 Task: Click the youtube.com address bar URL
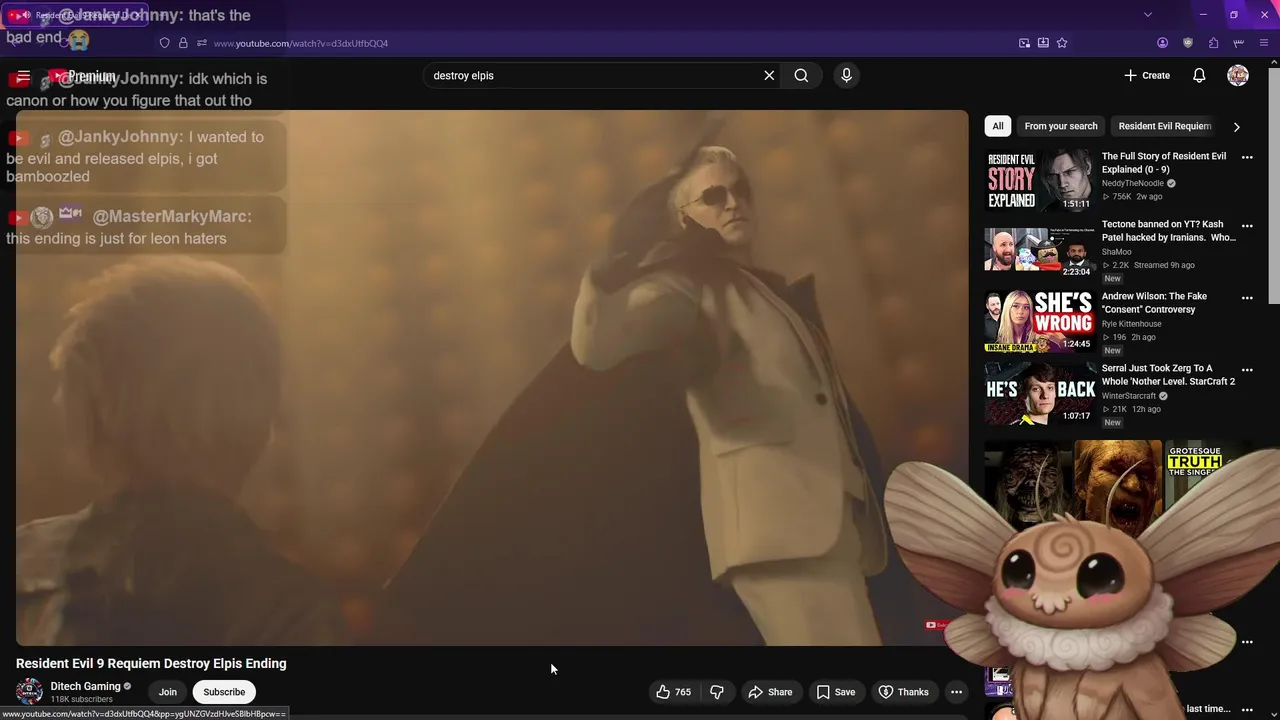tap(300, 43)
